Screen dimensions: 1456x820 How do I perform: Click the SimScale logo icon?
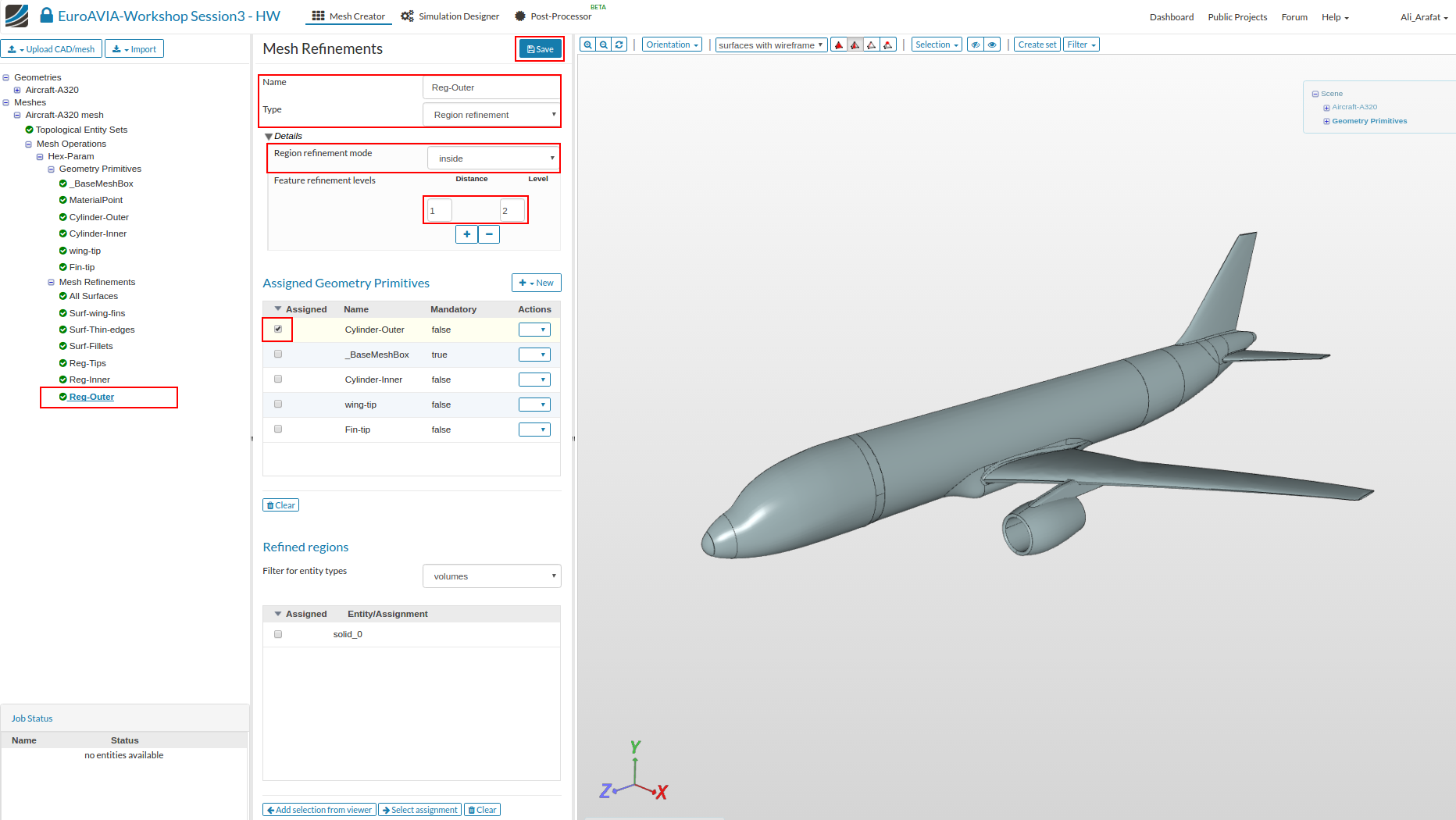click(16, 16)
